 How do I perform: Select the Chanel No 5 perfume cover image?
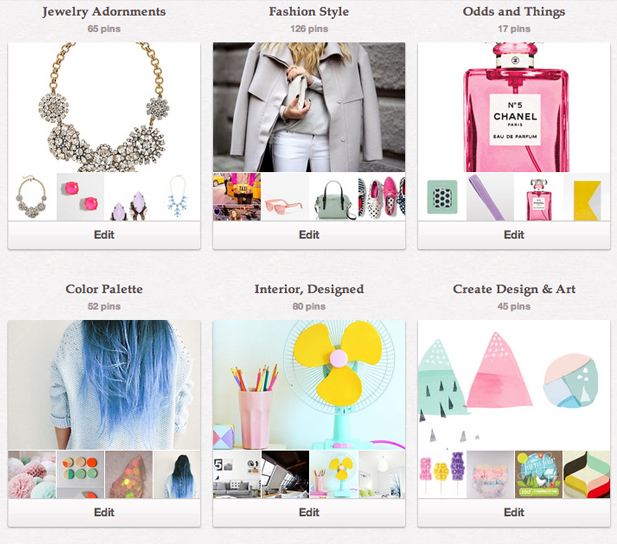[514, 107]
